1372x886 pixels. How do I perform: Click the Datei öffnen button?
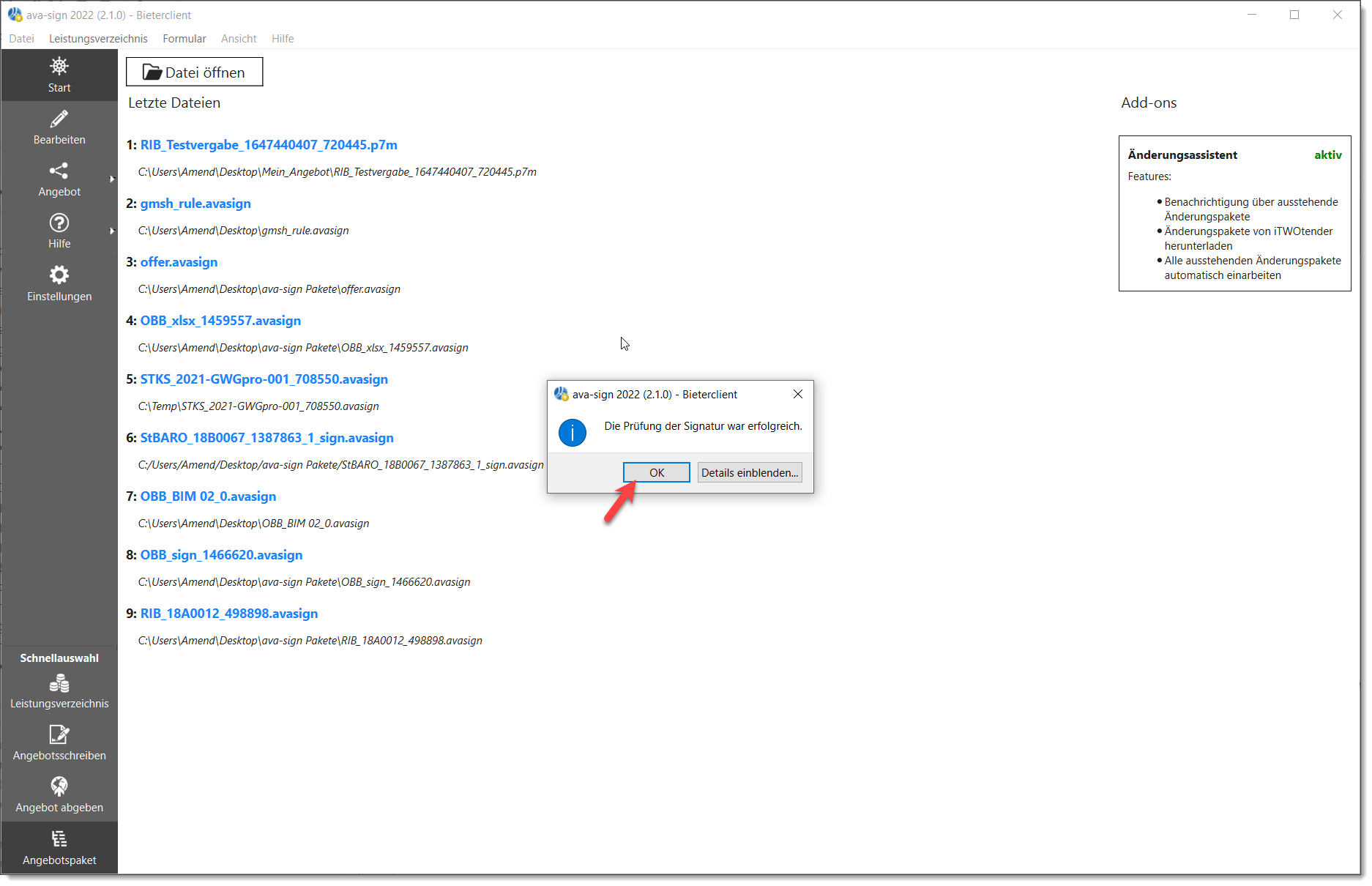194,72
